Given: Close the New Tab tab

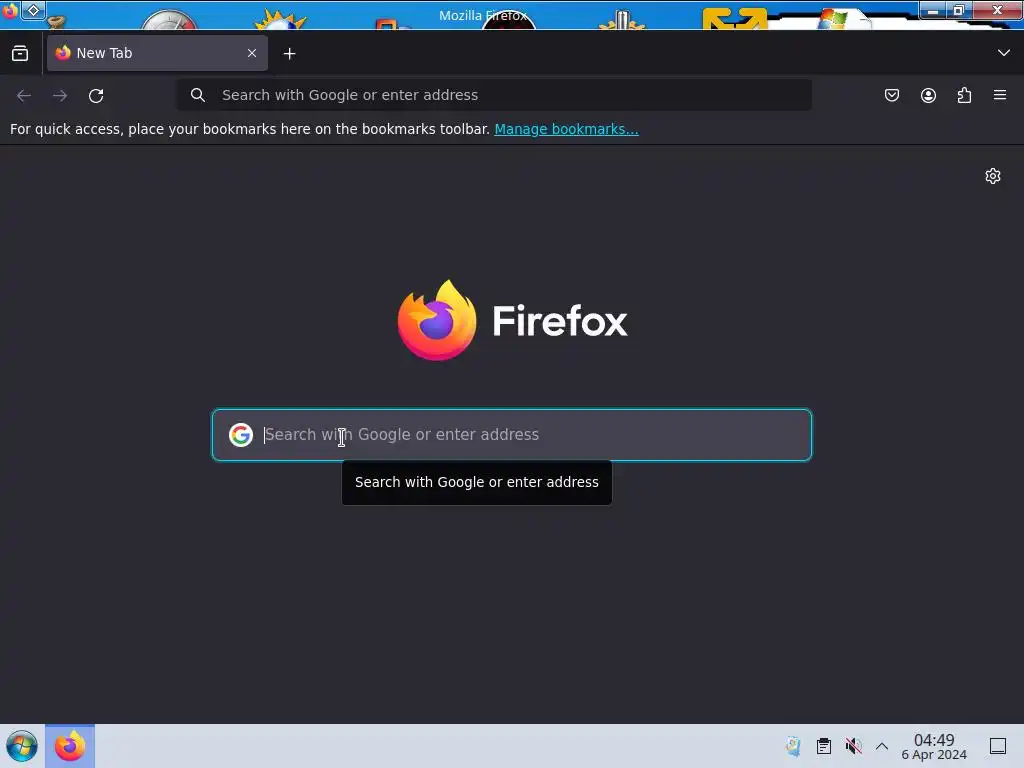Looking at the screenshot, I should (x=252, y=53).
